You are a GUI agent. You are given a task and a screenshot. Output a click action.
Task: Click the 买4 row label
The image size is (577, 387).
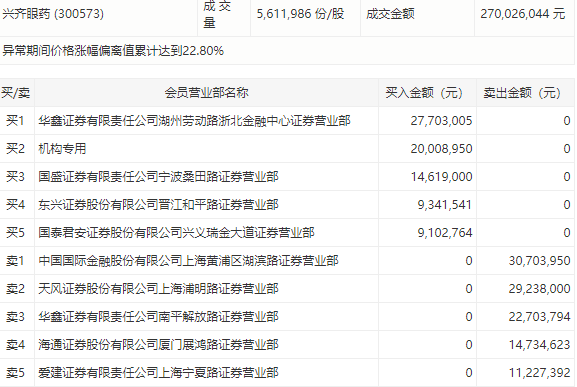[15, 205]
